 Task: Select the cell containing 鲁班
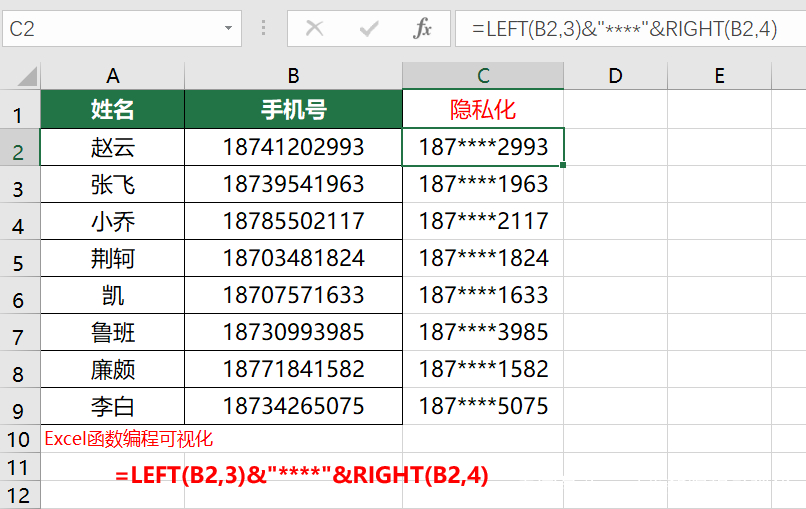[113, 332]
